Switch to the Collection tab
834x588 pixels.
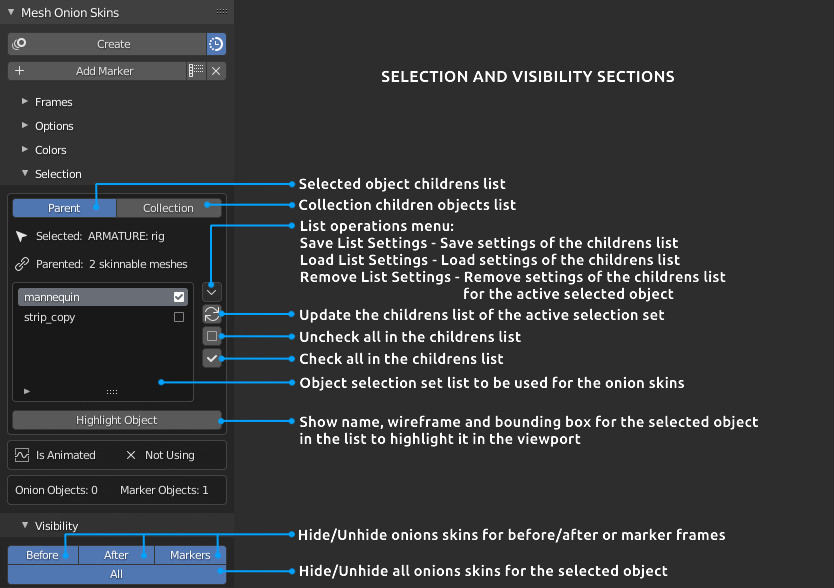point(168,208)
